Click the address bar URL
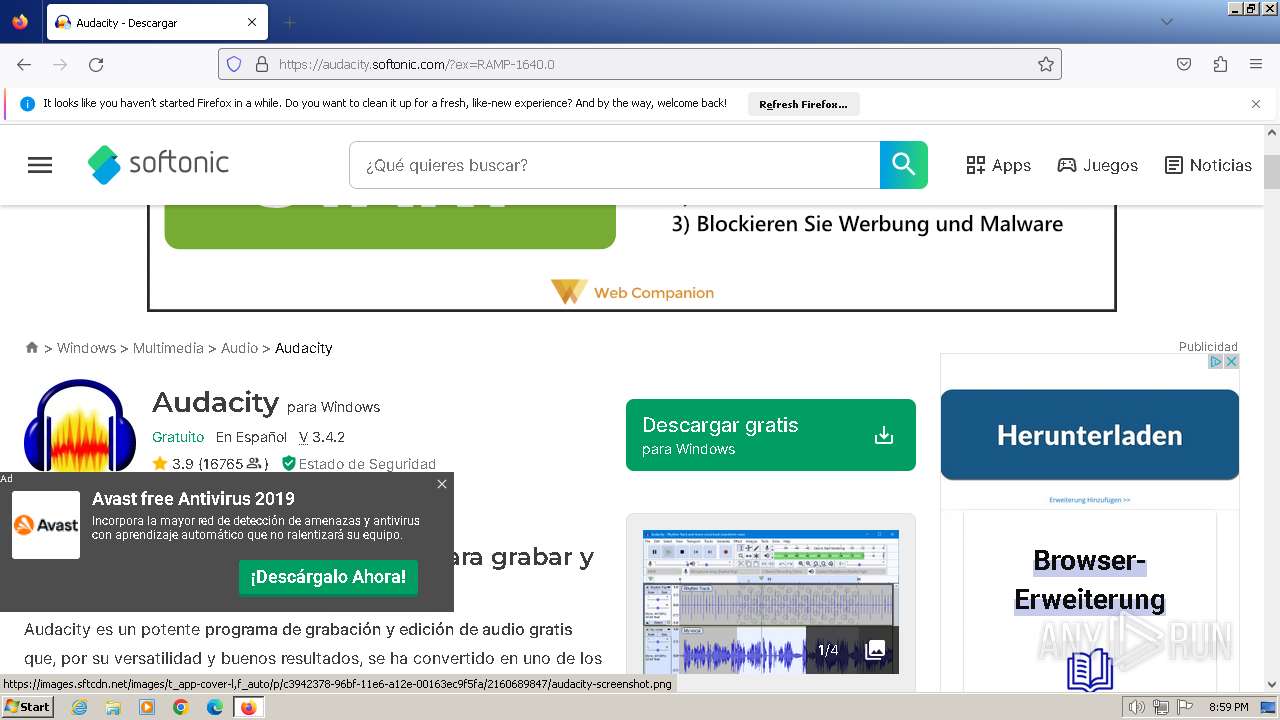The height and width of the screenshot is (720, 1280). click(x=416, y=64)
